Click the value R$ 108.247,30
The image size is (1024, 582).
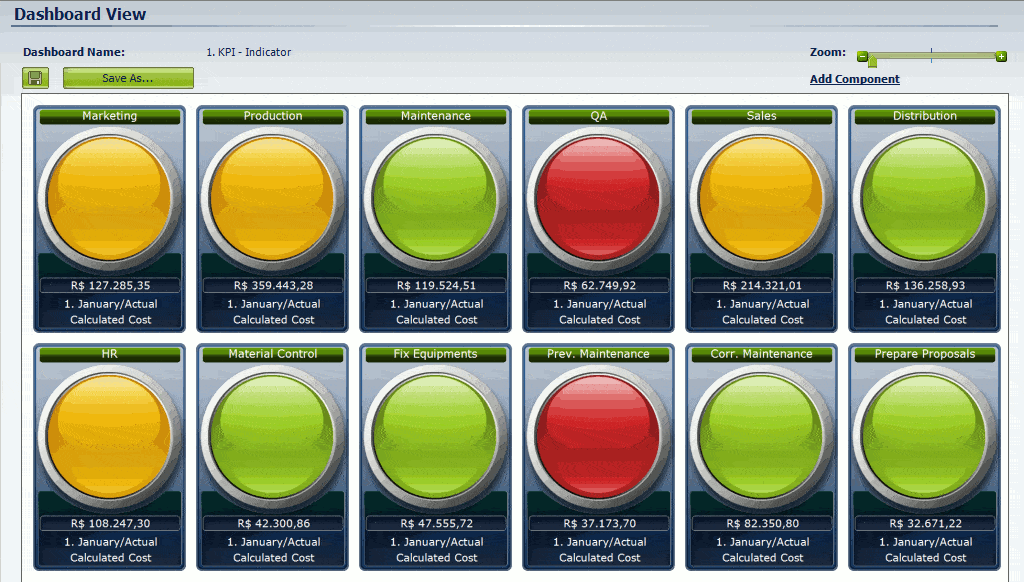[x=110, y=523]
